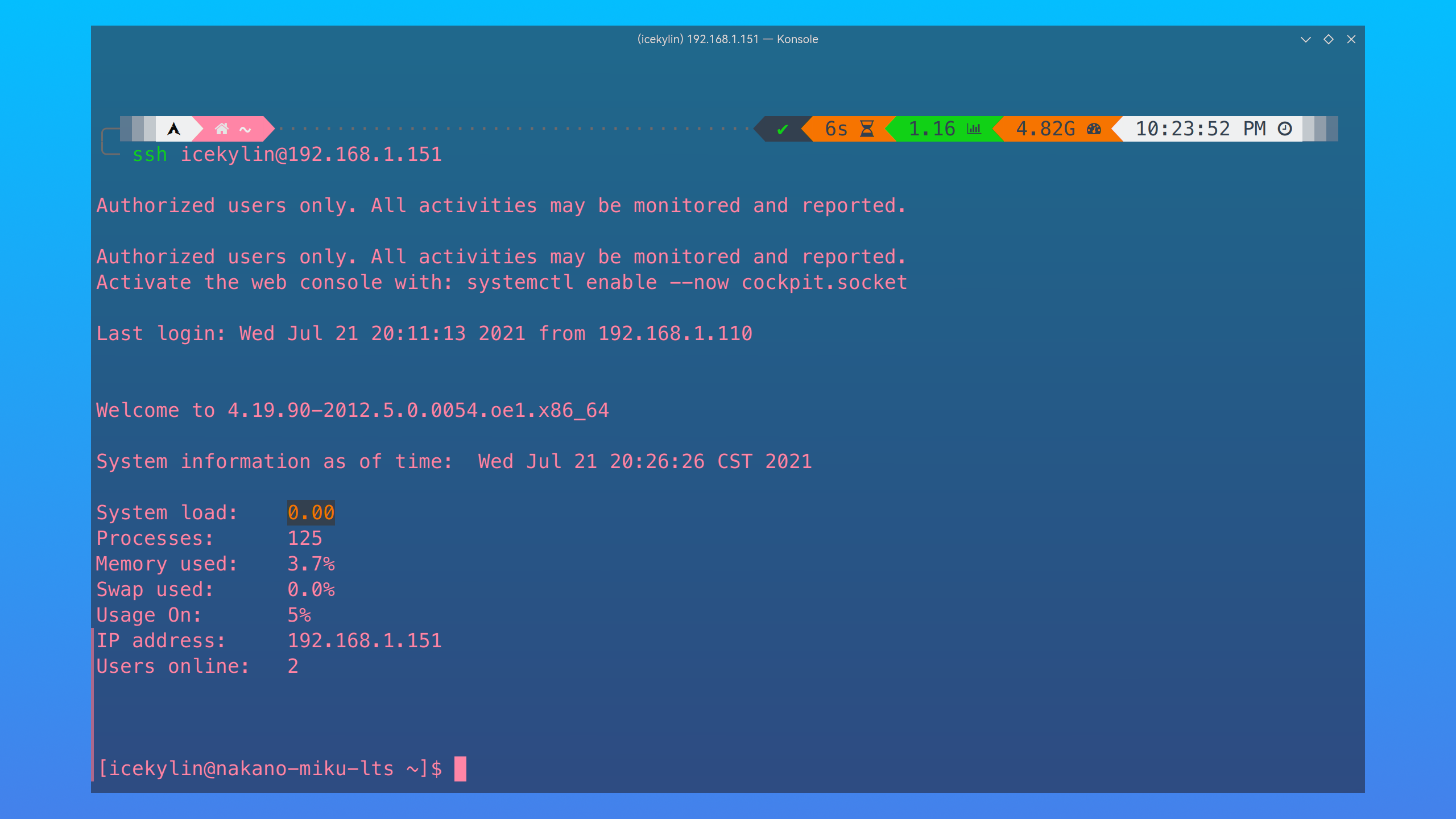Click the green checkmark status icon
Image resolution: width=1456 pixels, height=819 pixels.
click(x=783, y=130)
